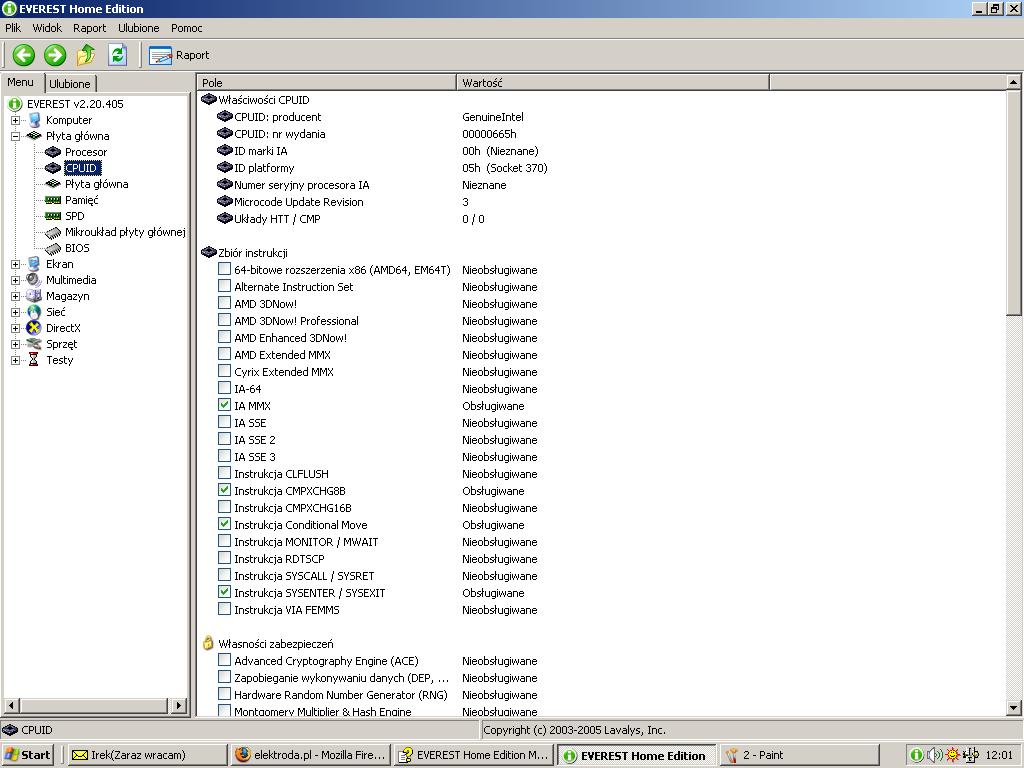Click the Właściwości CPUID section chip icon
This screenshot has height=768, width=1024.
209,99
